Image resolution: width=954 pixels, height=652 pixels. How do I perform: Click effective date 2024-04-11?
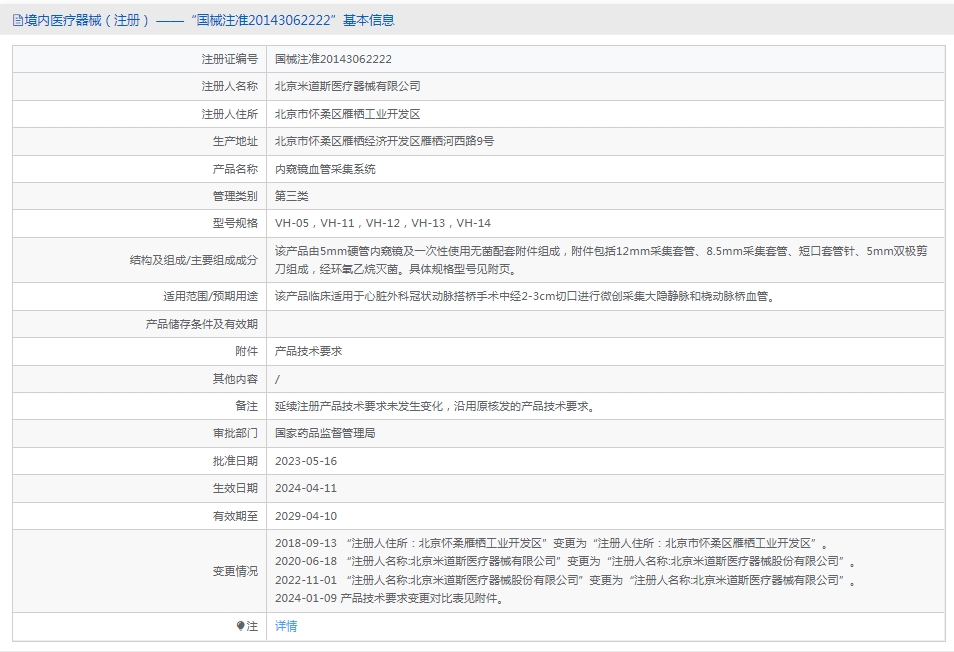[x=306, y=488]
